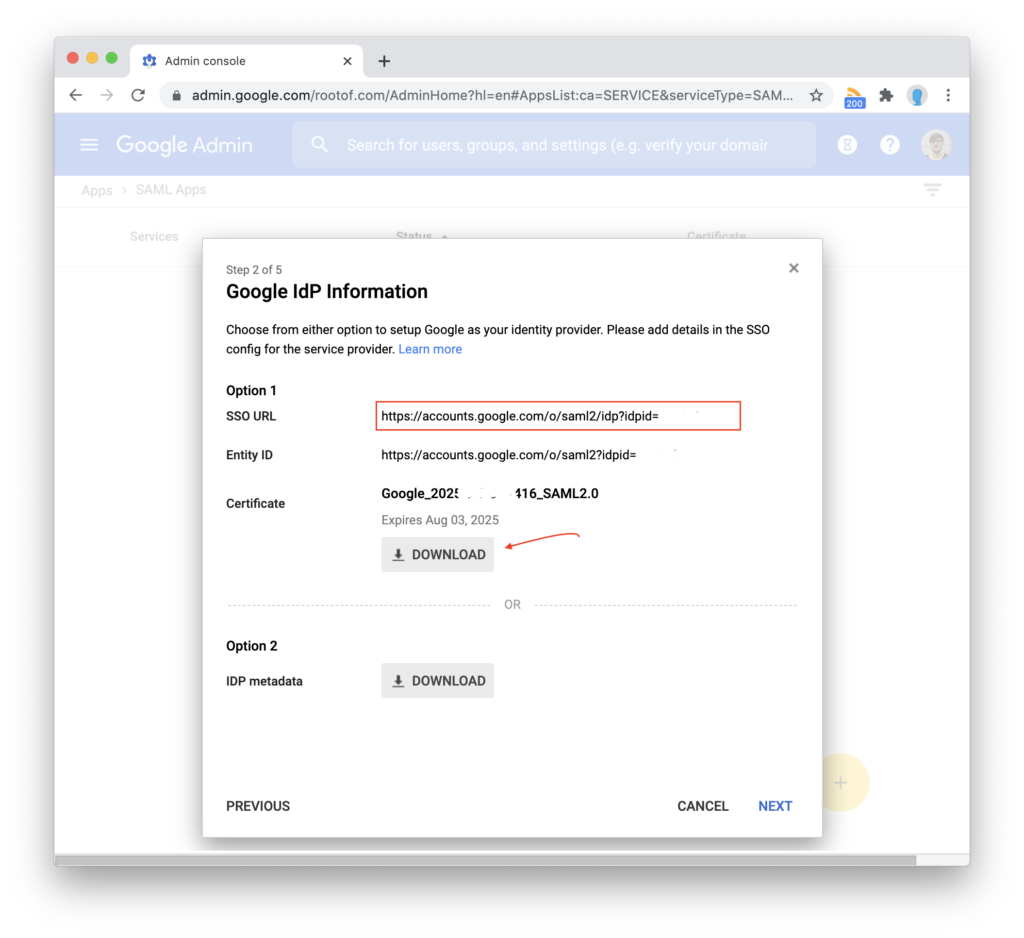
Task: Click the lock icon in address bar
Action: point(176,96)
